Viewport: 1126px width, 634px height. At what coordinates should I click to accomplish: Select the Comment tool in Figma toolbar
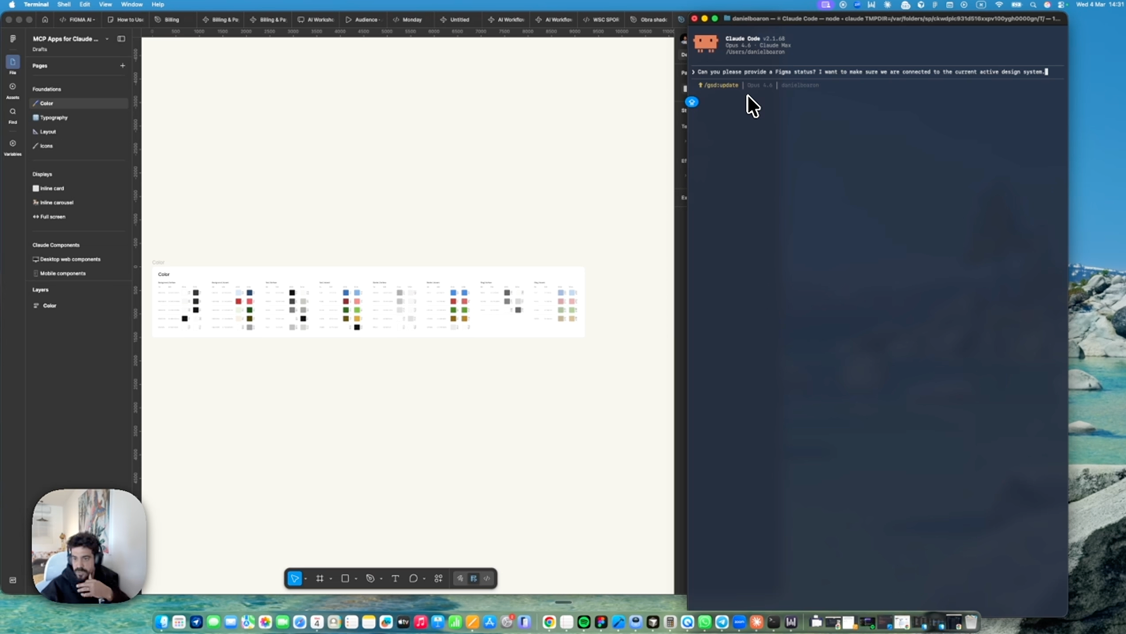(413, 579)
